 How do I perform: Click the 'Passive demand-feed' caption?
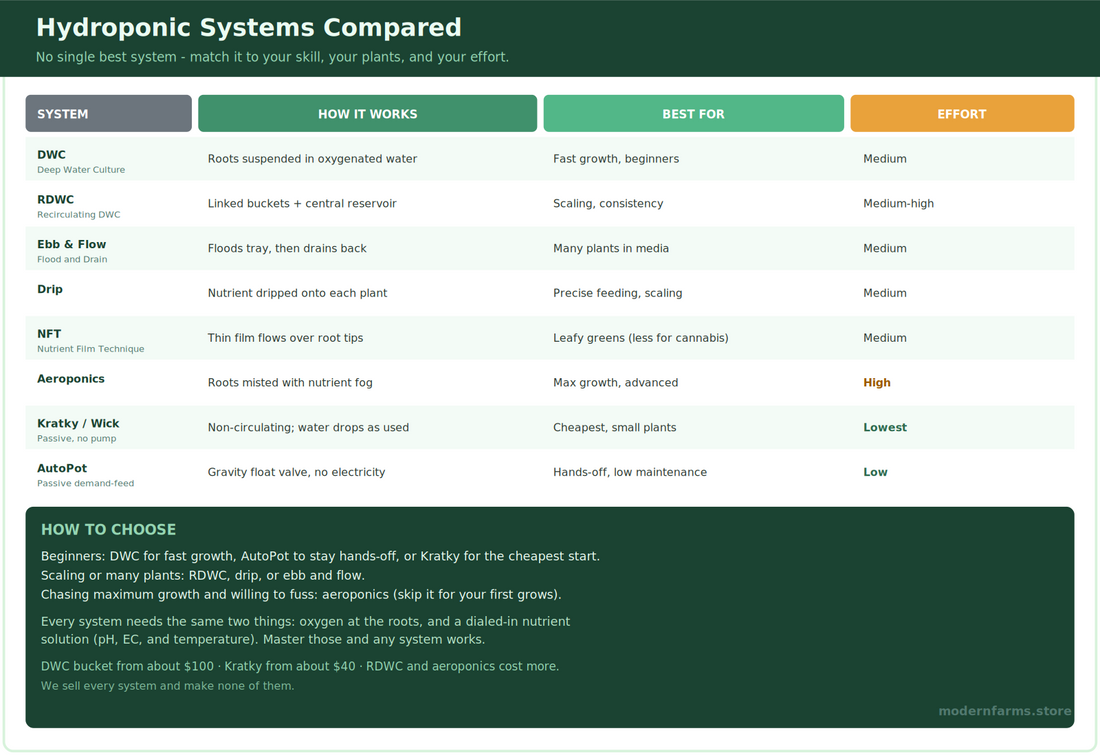(x=86, y=483)
